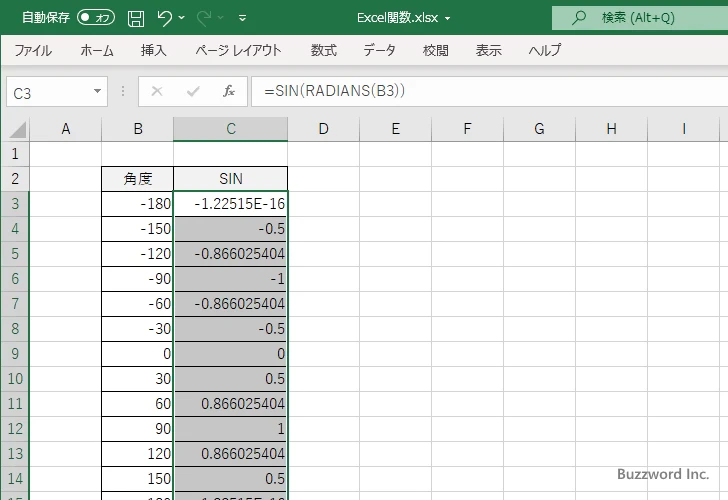Open the ページ レイアウト ribbon tab
The image size is (728, 500).
point(238,50)
